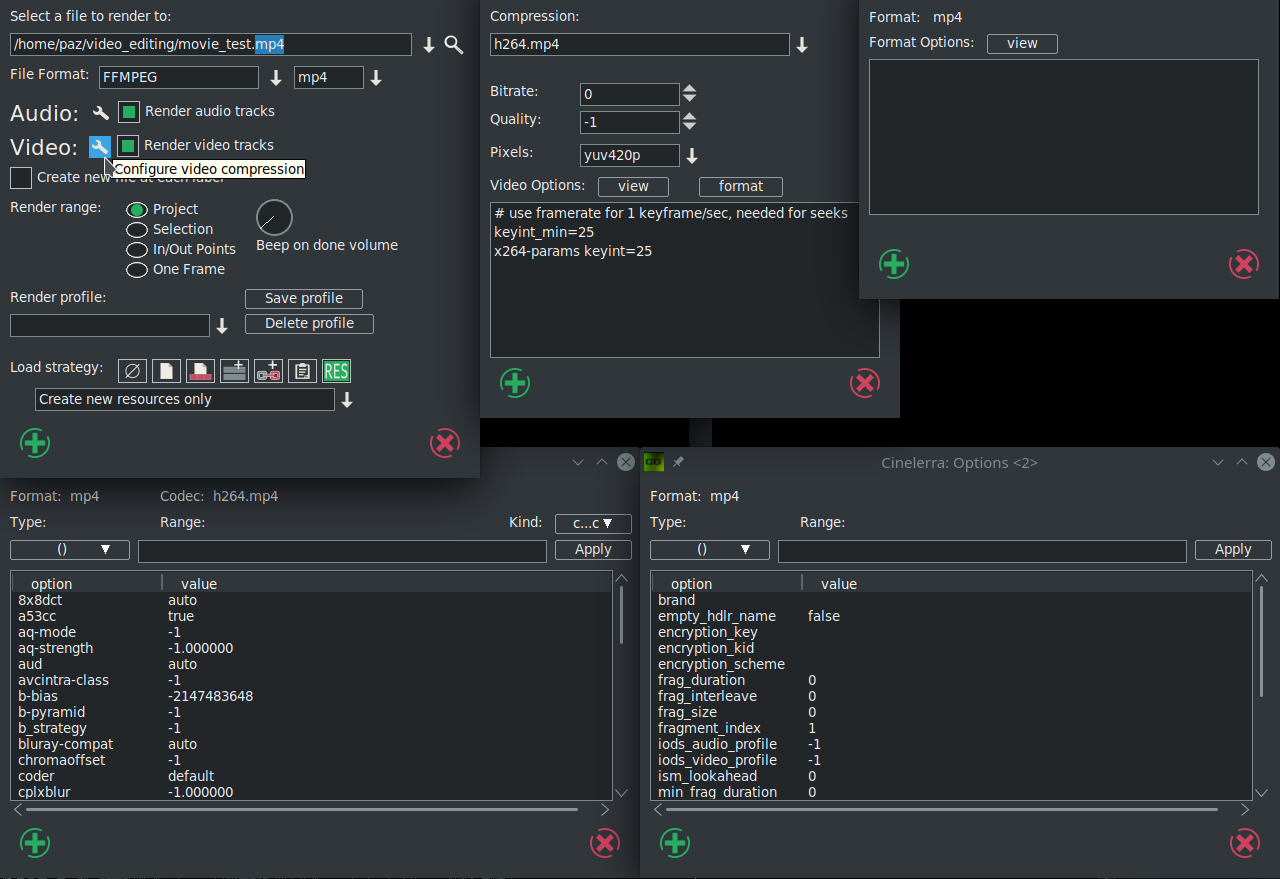Viewport: 1280px width, 879px height.
Task: Open audio compression settings via the Audio wrench
Action: pos(99,112)
